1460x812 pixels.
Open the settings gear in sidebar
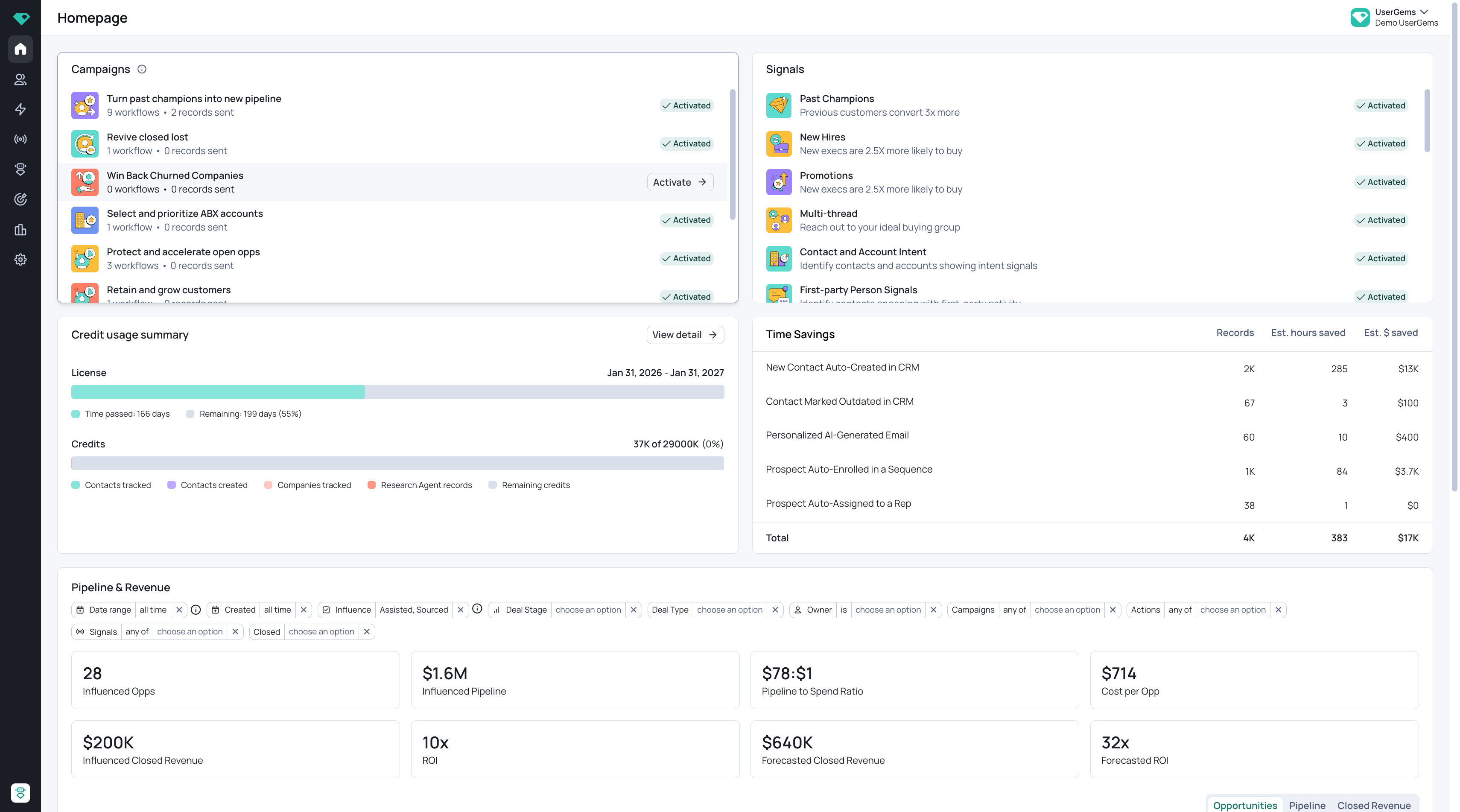tap(20, 260)
